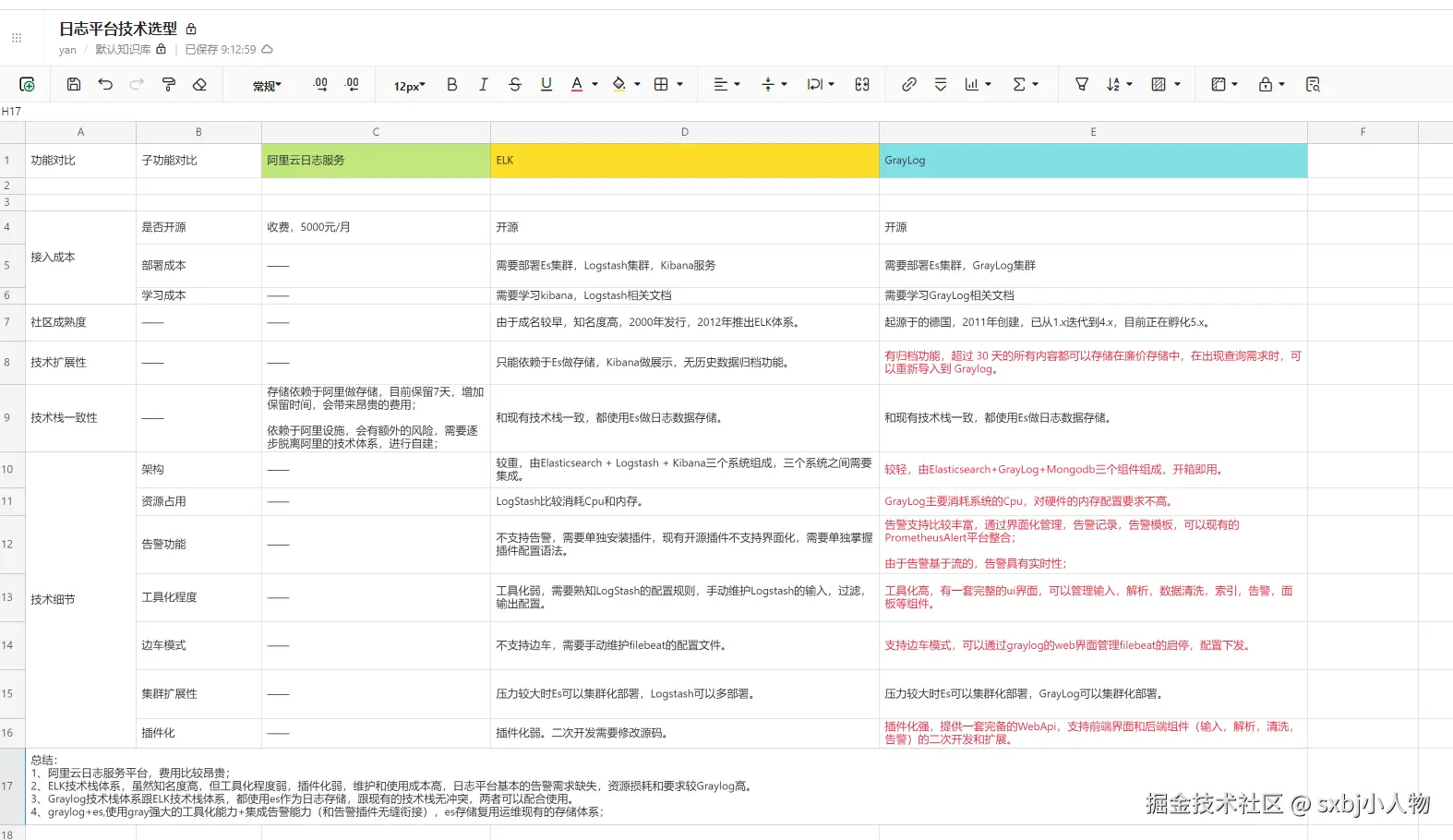
Task: Select the 边车模式 cell
Action: pos(198,645)
